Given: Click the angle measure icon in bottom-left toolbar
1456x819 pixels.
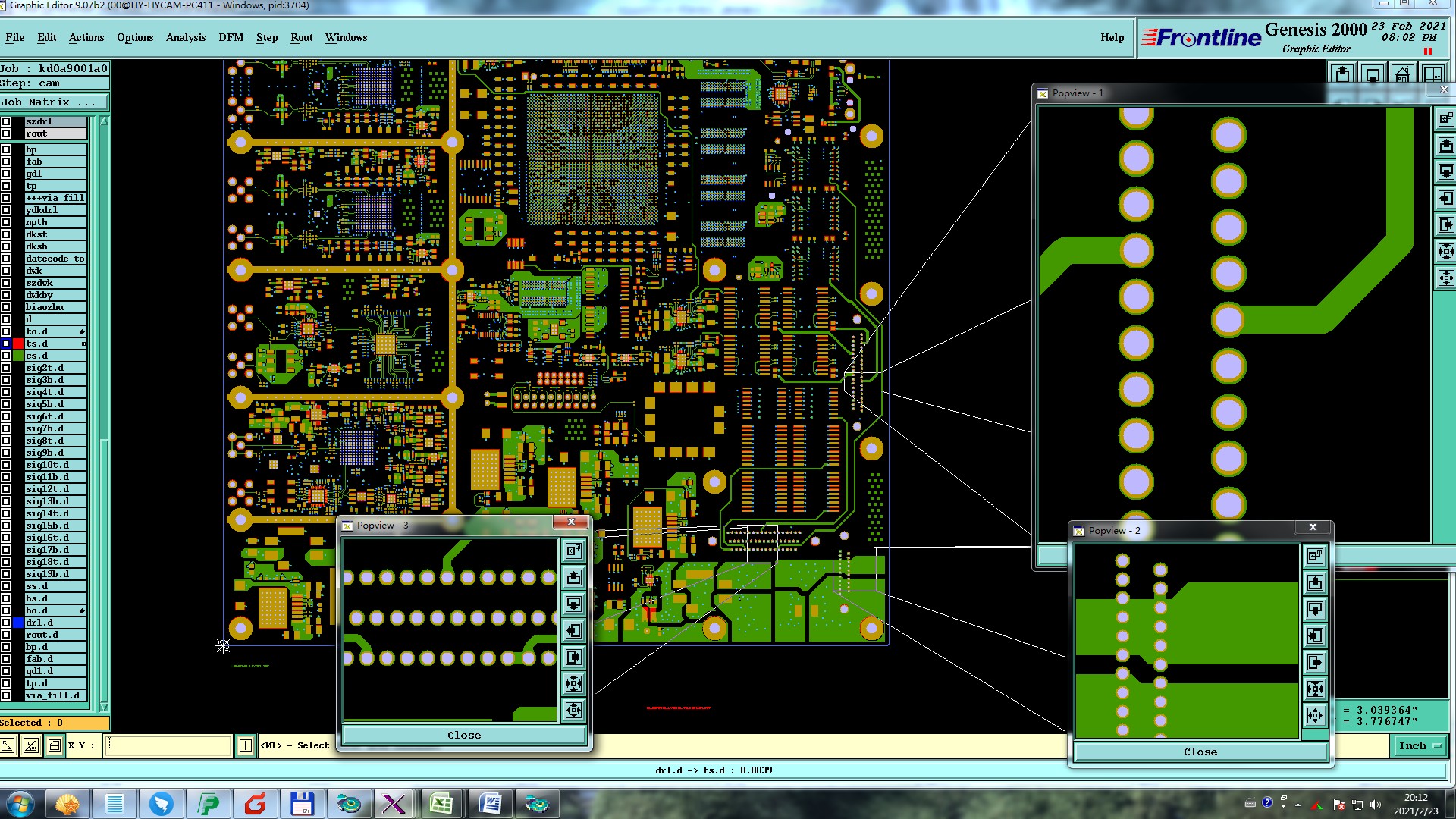Looking at the screenshot, I should pyautogui.click(x=30, y=745).
